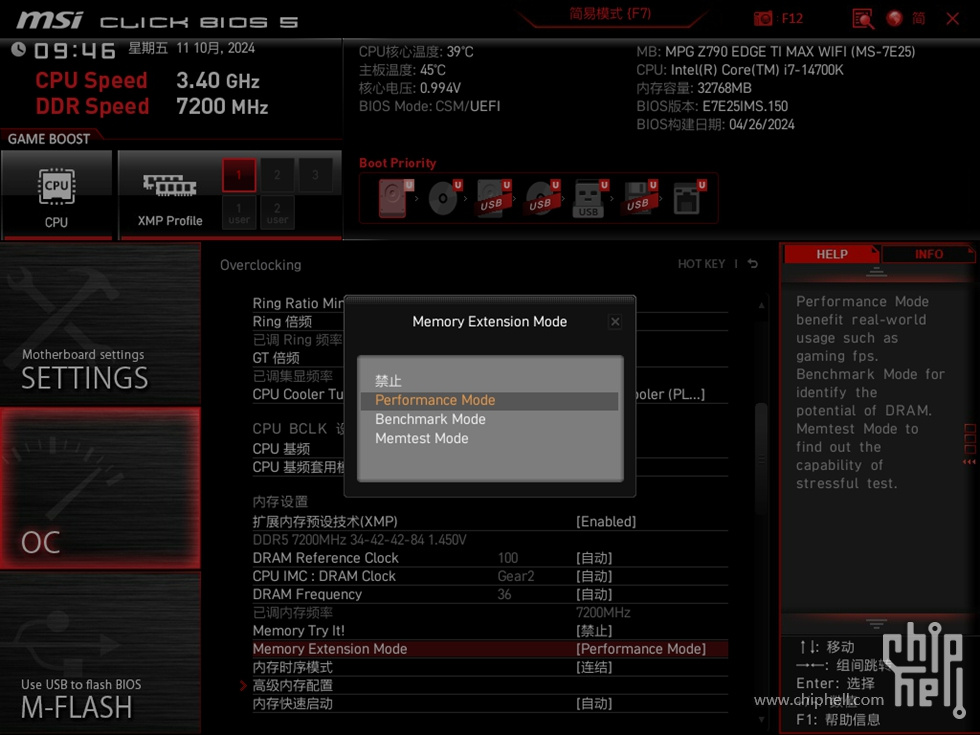This screenshot has height=735, width=980.
Task: Open the Memory Try It! value dropdown
Action: tap(594, 631)
